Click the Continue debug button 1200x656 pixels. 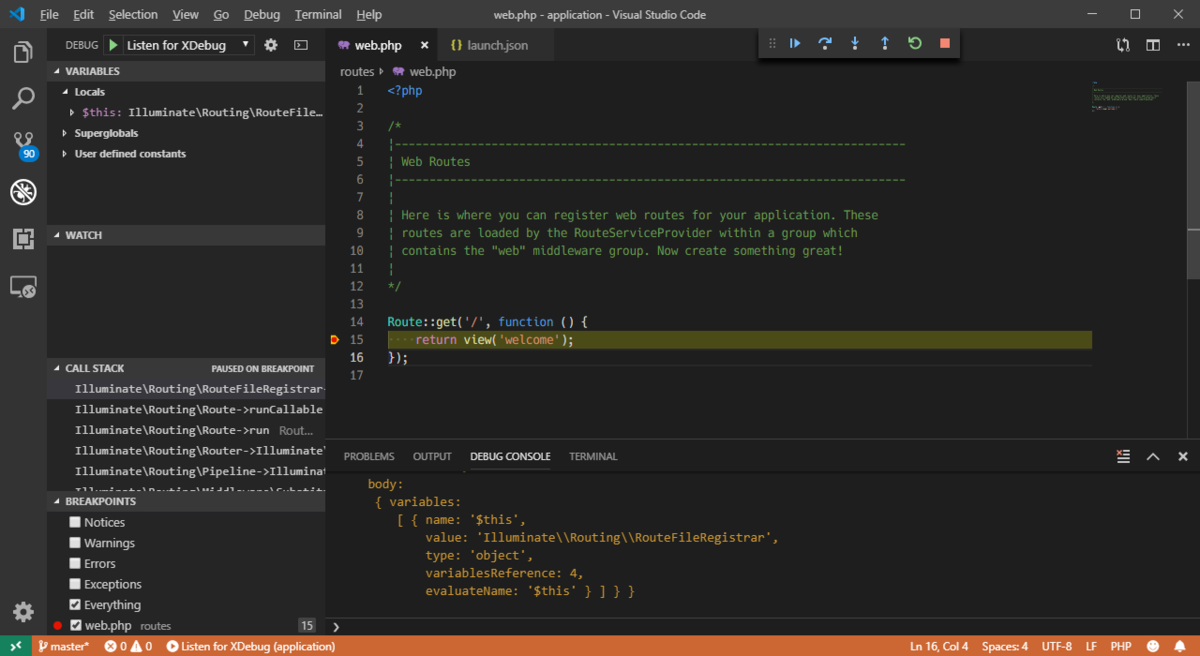coord(795,44)
